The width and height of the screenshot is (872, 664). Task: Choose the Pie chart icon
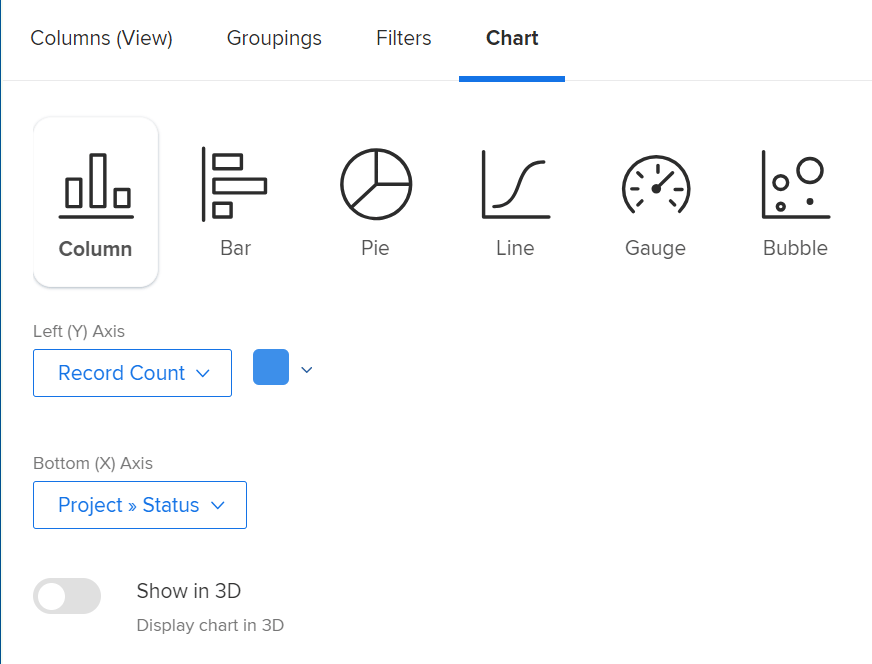375,184
